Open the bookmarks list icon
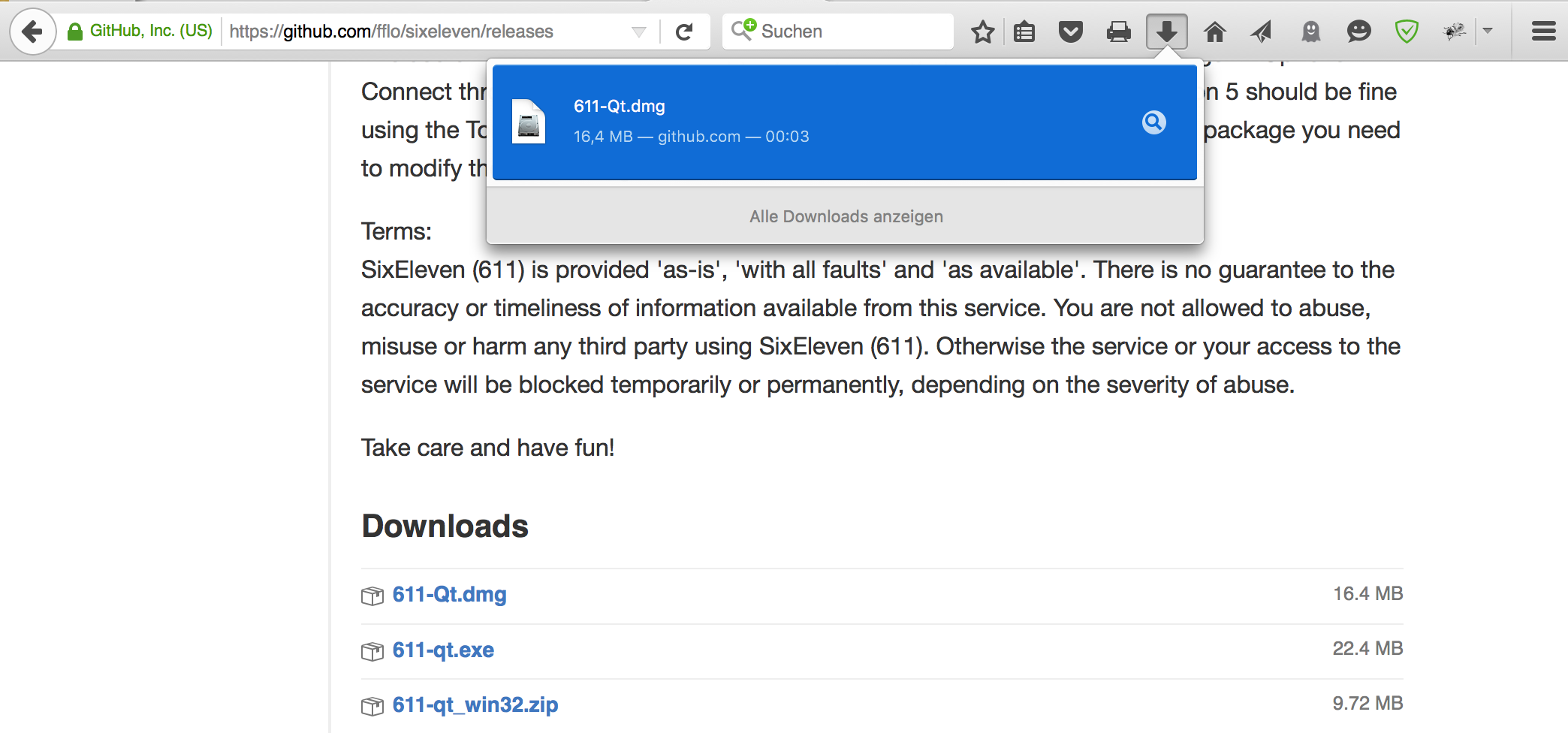 pyautogui.click(x=1024, y=32)
